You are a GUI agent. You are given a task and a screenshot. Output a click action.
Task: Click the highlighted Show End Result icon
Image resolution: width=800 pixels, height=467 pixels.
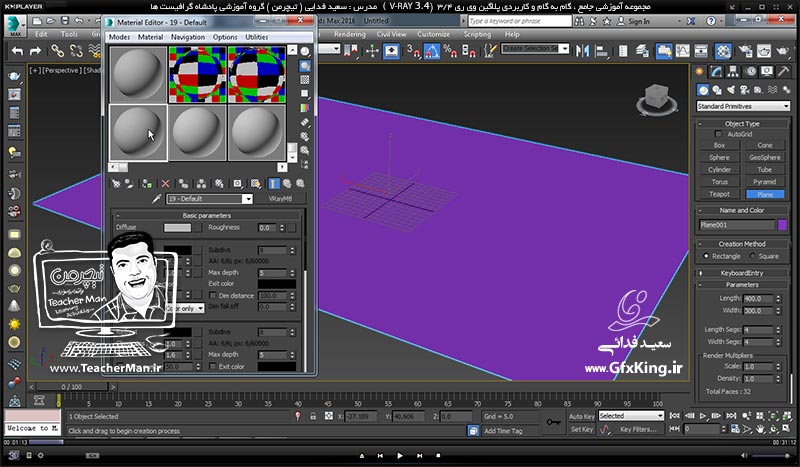[x=274, y=184]
